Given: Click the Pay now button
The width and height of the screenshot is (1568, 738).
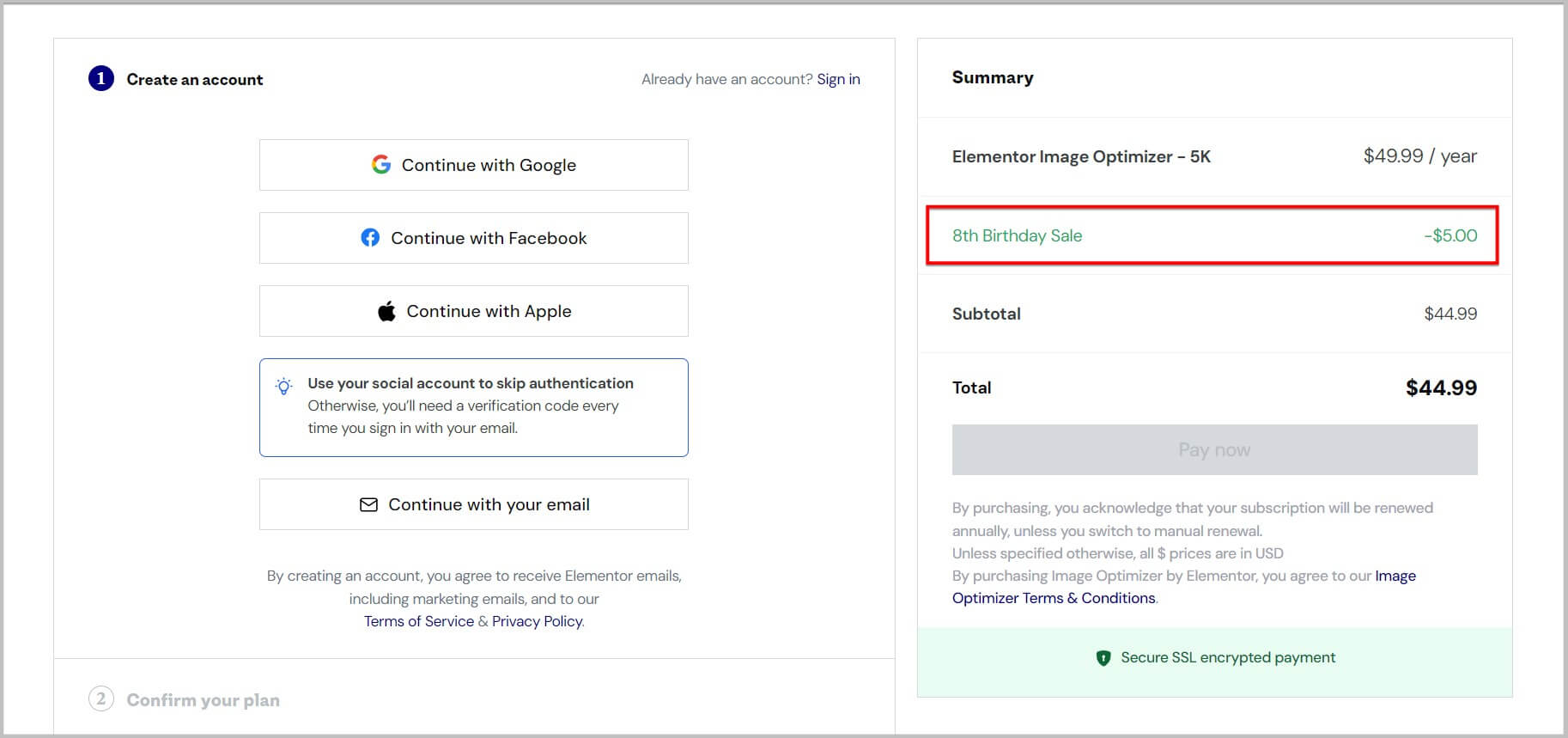Looking at the screenshot, I should (x=1214, y=449).
